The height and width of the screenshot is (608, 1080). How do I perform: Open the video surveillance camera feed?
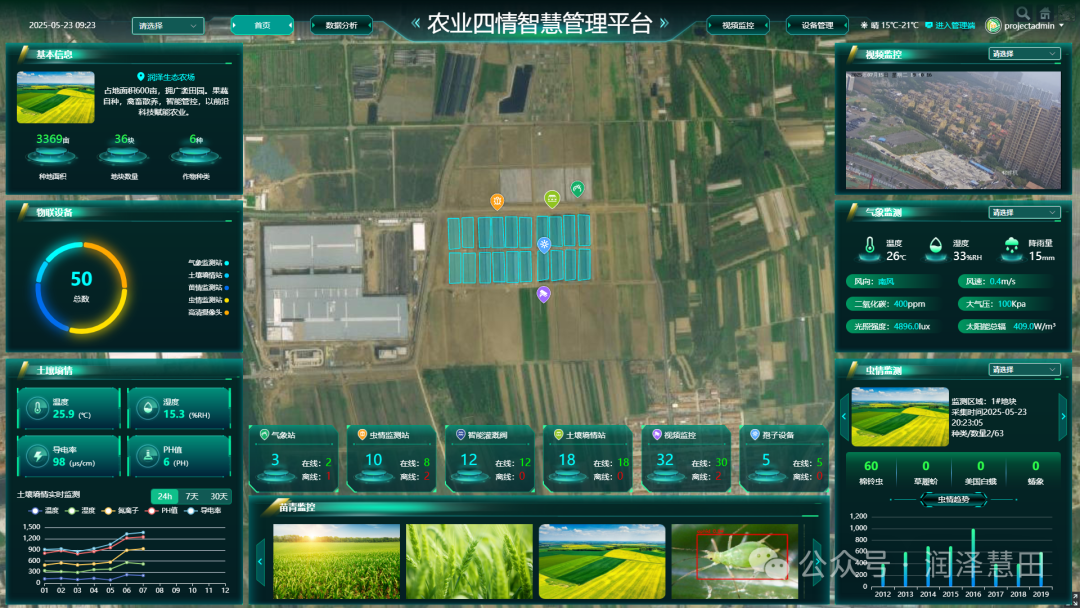[x=953, y=130]
